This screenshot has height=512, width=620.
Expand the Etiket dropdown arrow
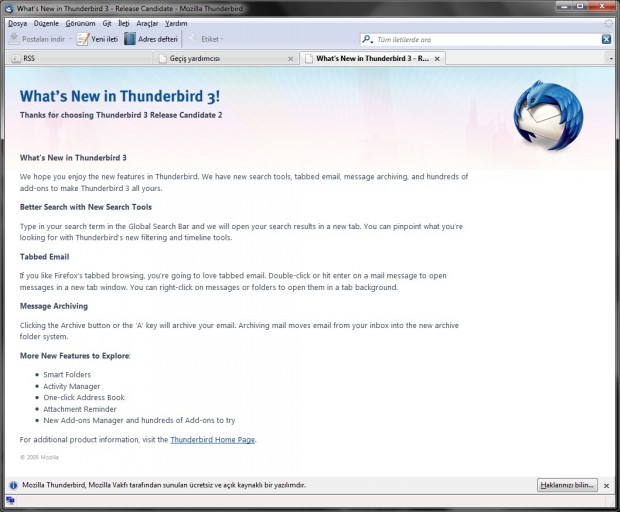click(222, 39)
